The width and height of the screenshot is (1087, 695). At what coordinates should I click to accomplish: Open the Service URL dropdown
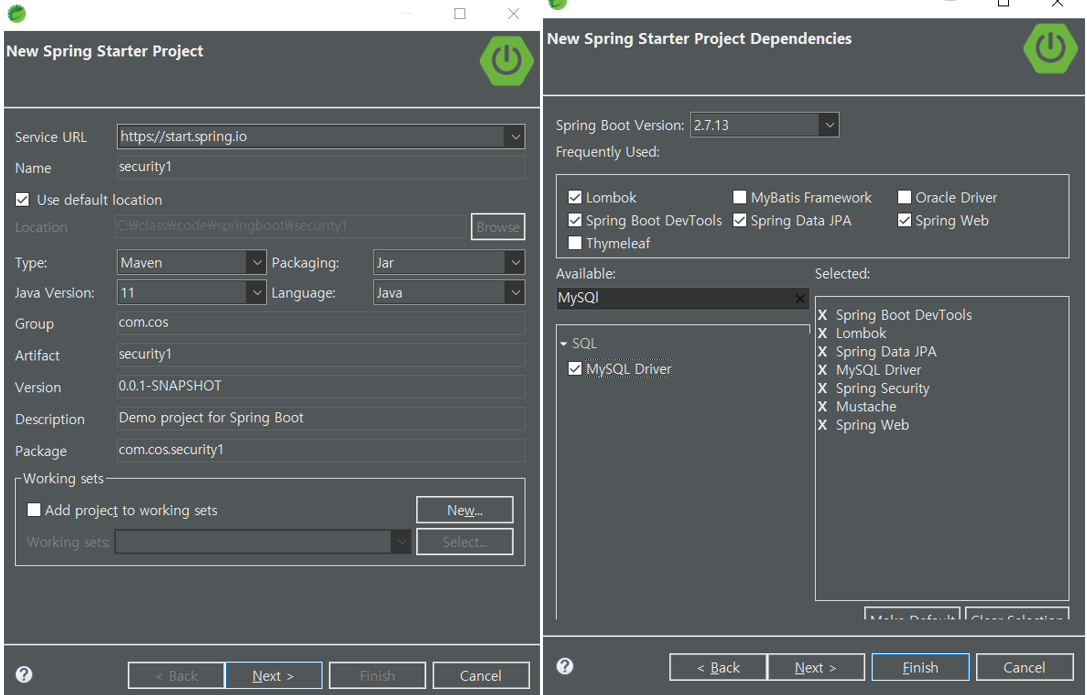(515, 137)
